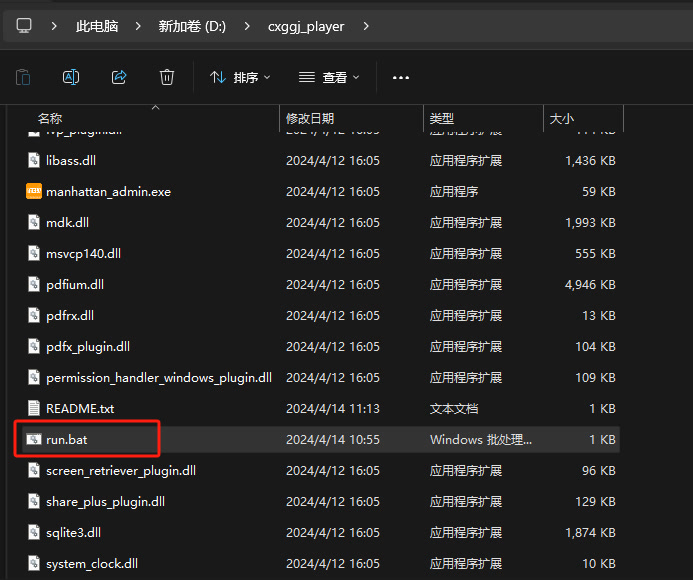
Task: Select the file name screen_retriever_plugin.dll
Action: point(121,471)
